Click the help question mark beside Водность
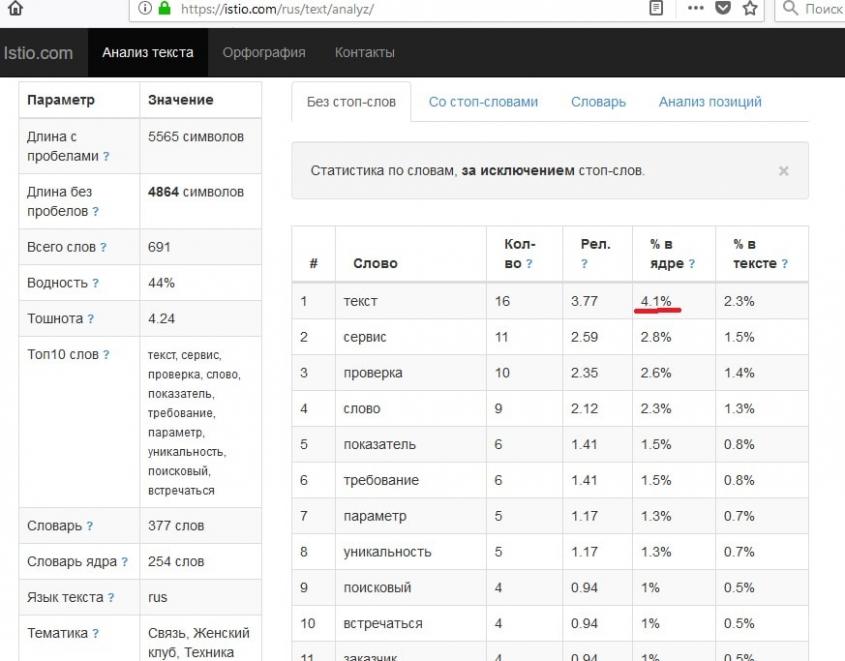845x661 pixels. (95, 284)
